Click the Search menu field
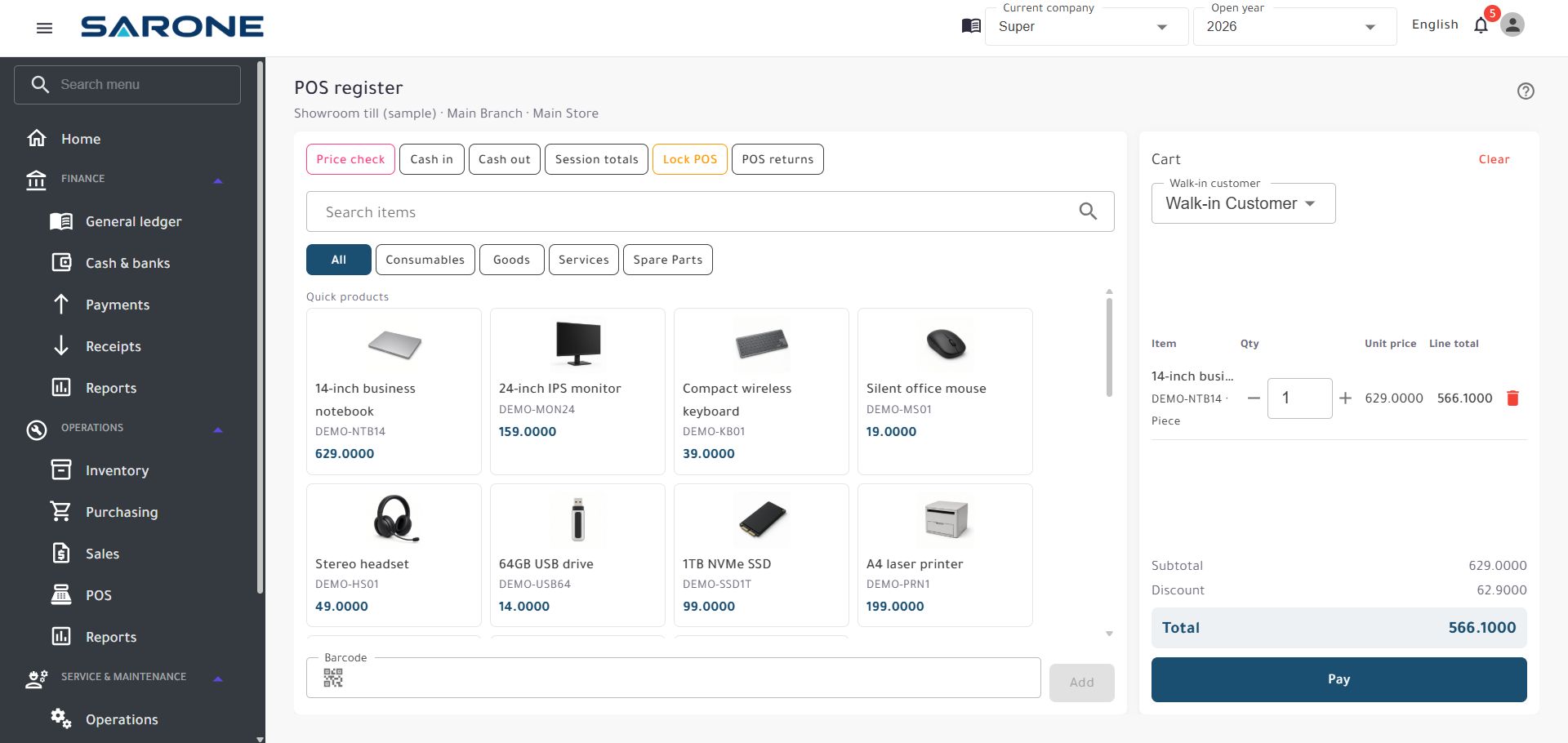 point(127,85)
